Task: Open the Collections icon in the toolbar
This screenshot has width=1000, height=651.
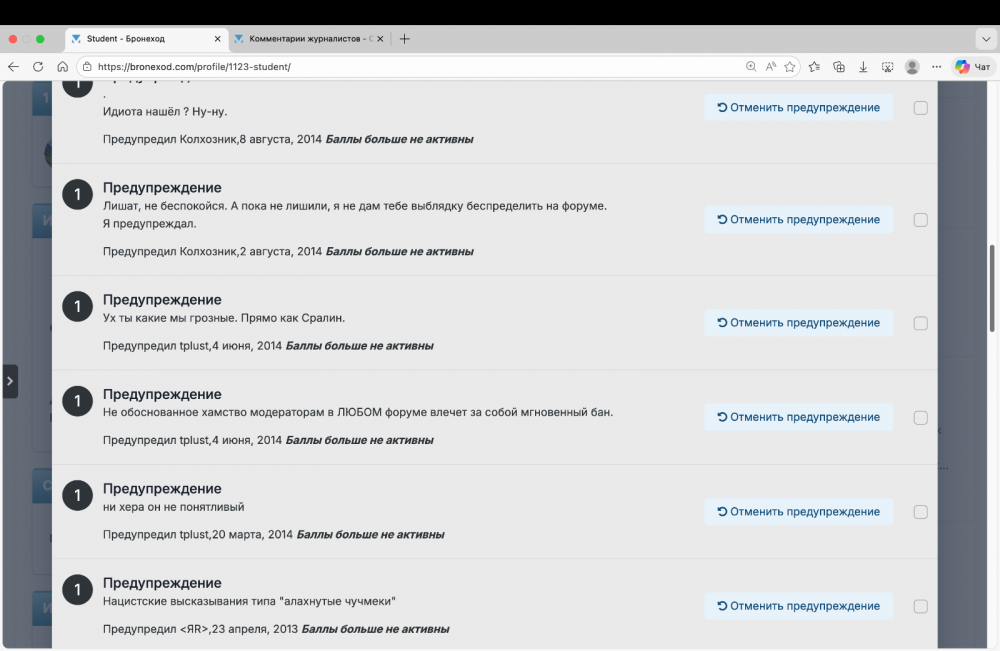Action: tap(839, 67)
